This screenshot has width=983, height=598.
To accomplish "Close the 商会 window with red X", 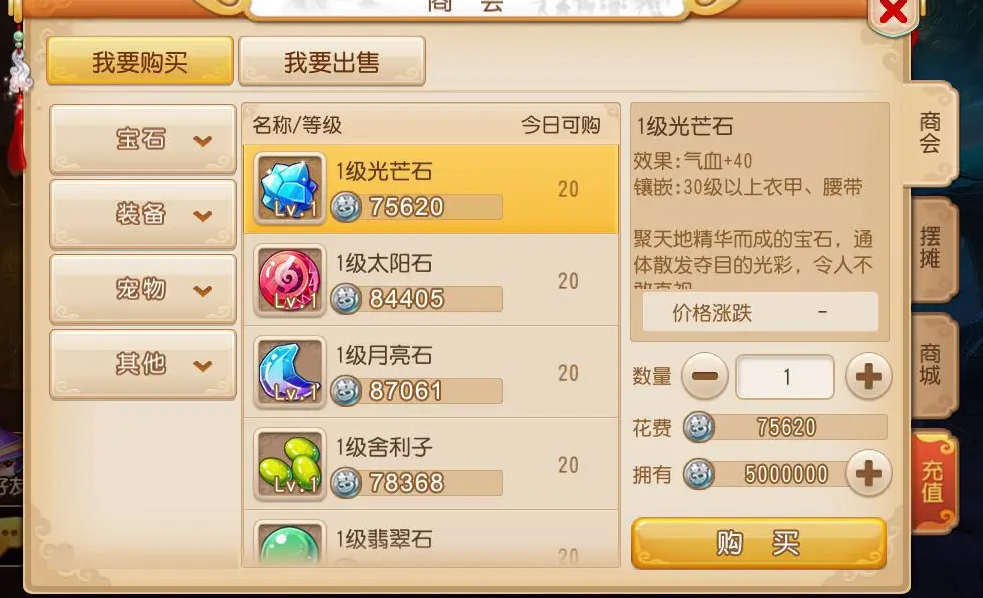I will (893, 12).
